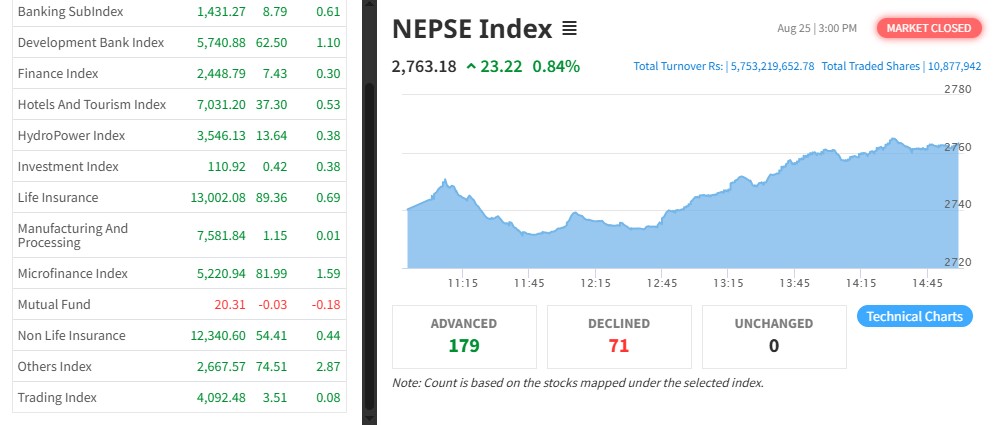This screenshot has height=425, width=994.
Task: Open the HydroPower Index entry
Action: [x=71, y=136]
